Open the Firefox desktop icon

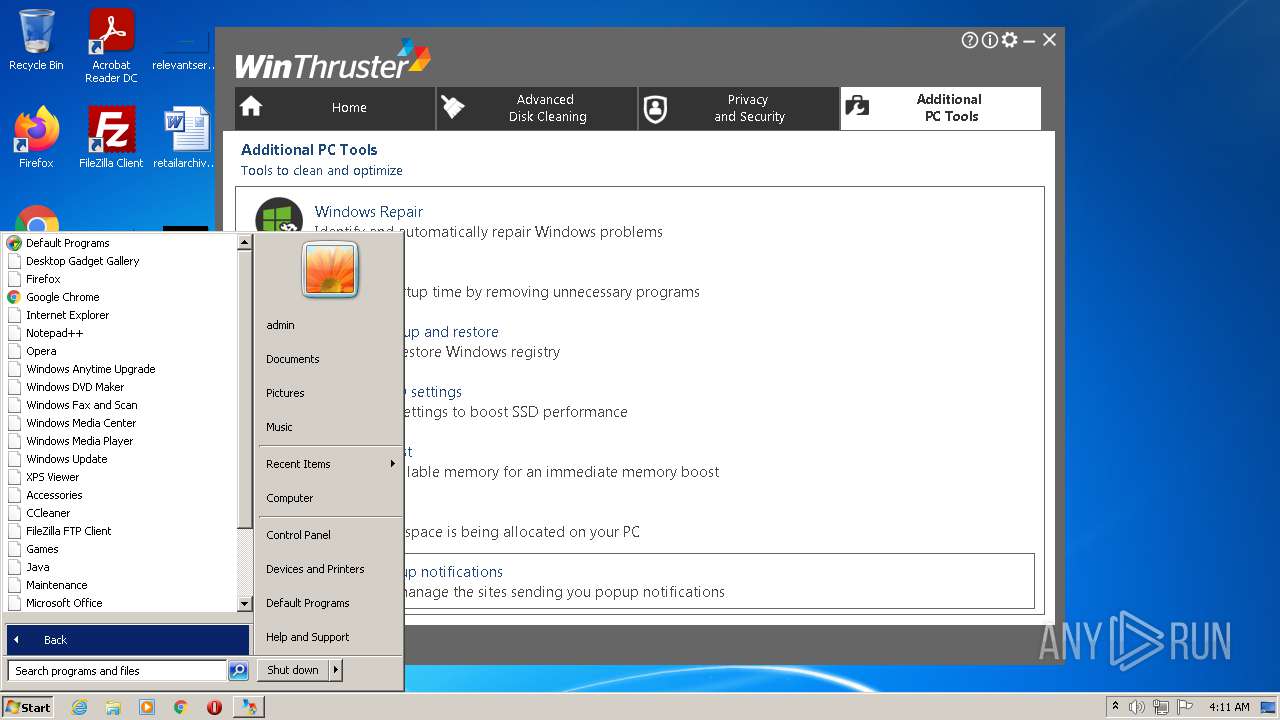pyautogui.click(x=36, y=137)
